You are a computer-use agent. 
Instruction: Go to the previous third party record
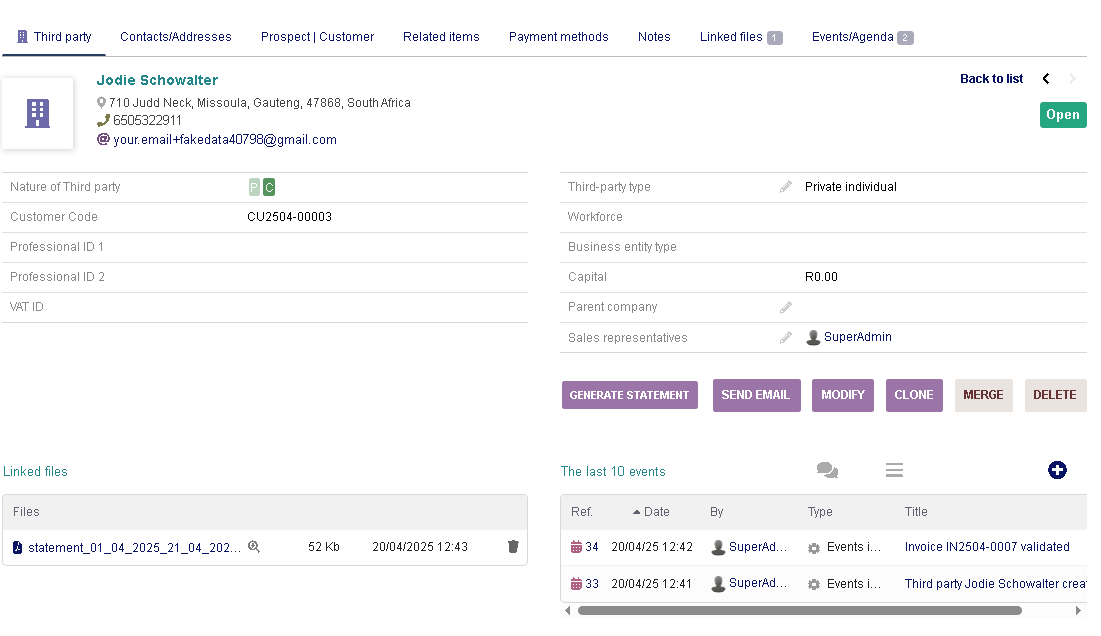(1046, 79)
